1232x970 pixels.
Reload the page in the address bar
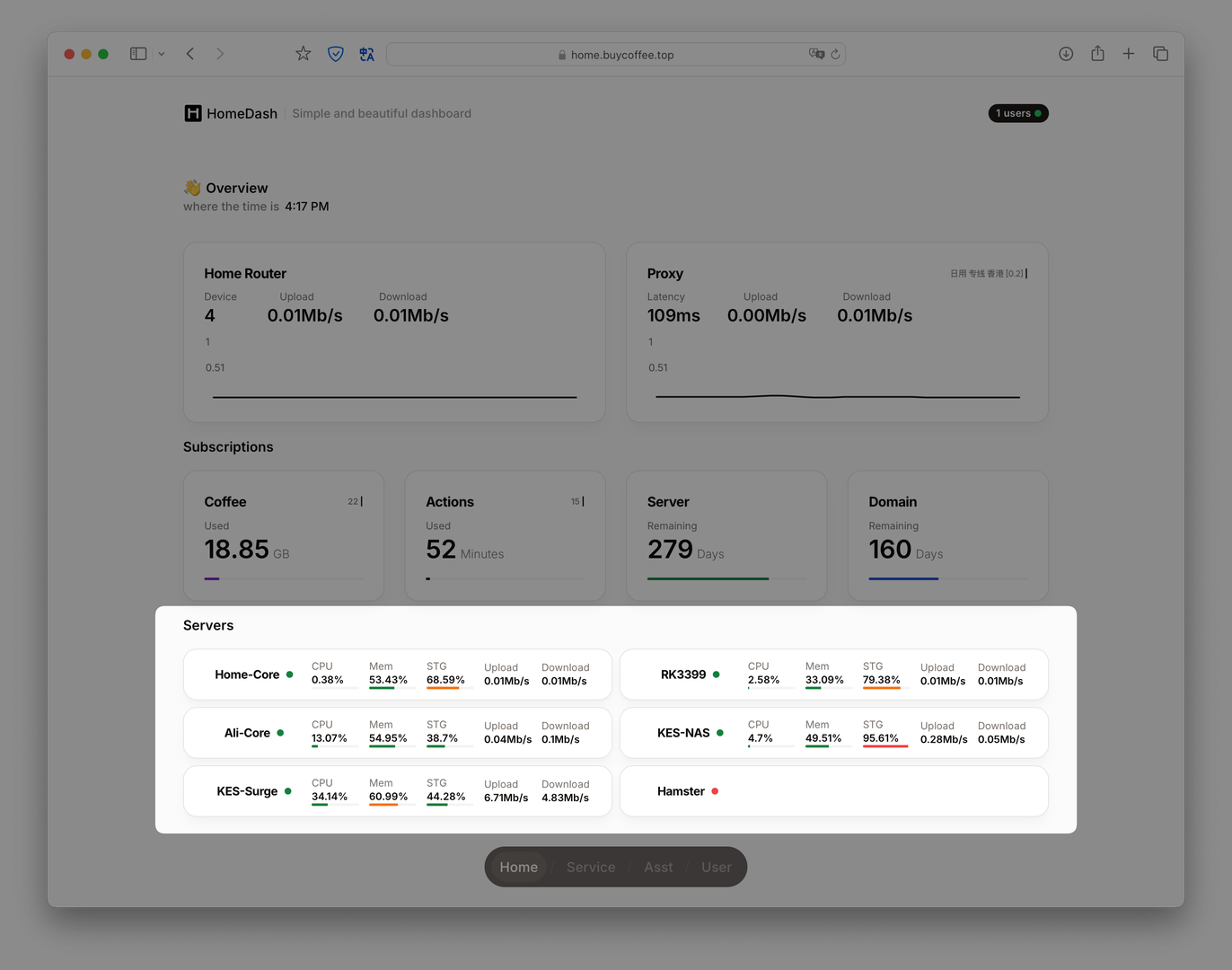(835, 55)
